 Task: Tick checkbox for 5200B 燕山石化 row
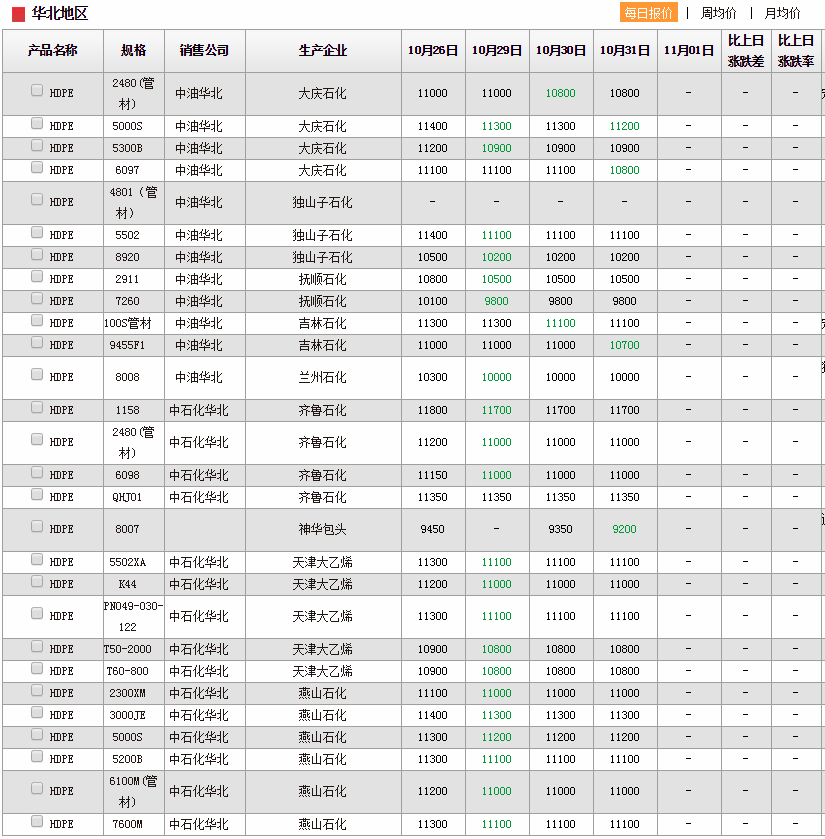click(x=37, y=756)
